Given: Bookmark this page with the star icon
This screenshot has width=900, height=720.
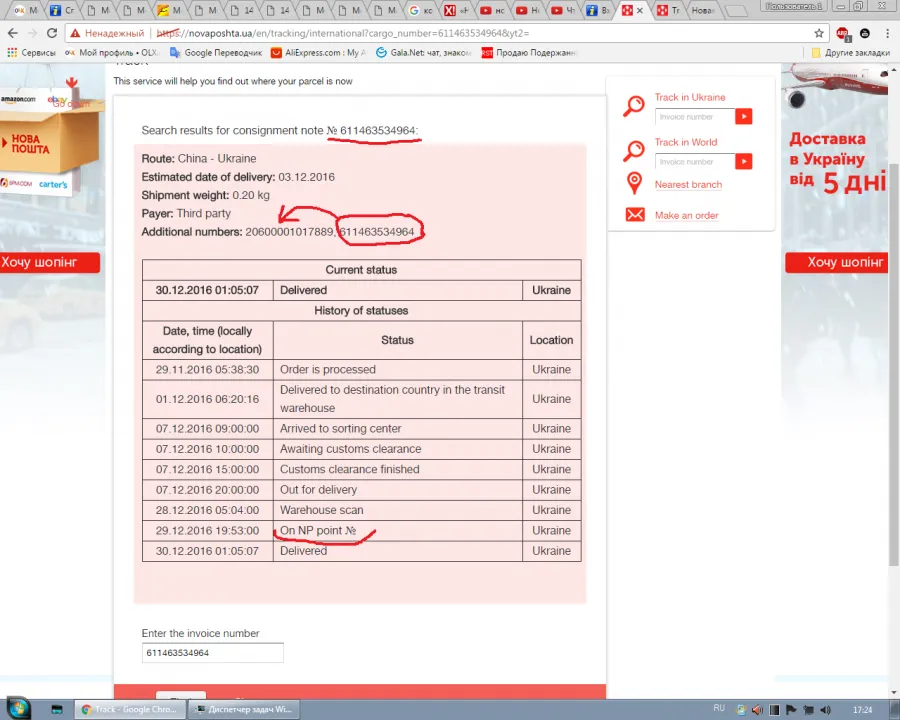Looking at the screenshot, I should coord(818,33).
